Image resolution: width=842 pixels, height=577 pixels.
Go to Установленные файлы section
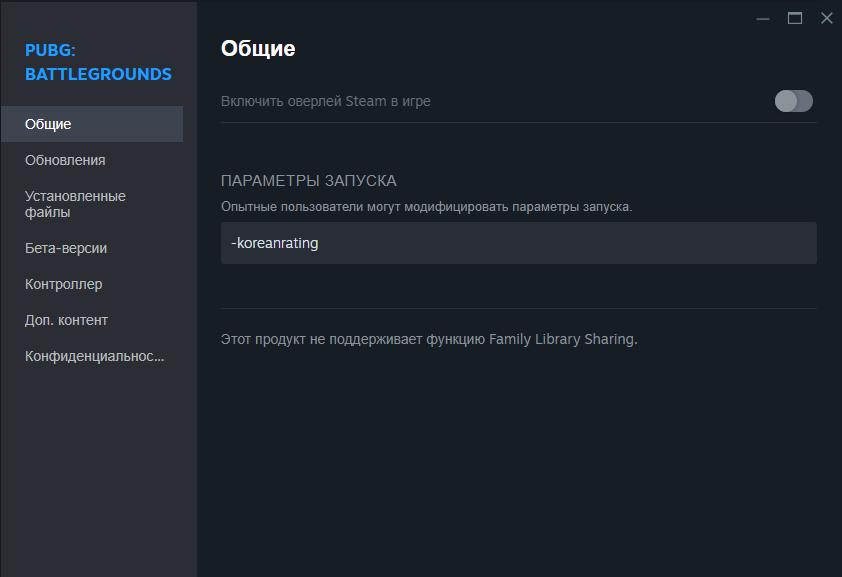76,204
